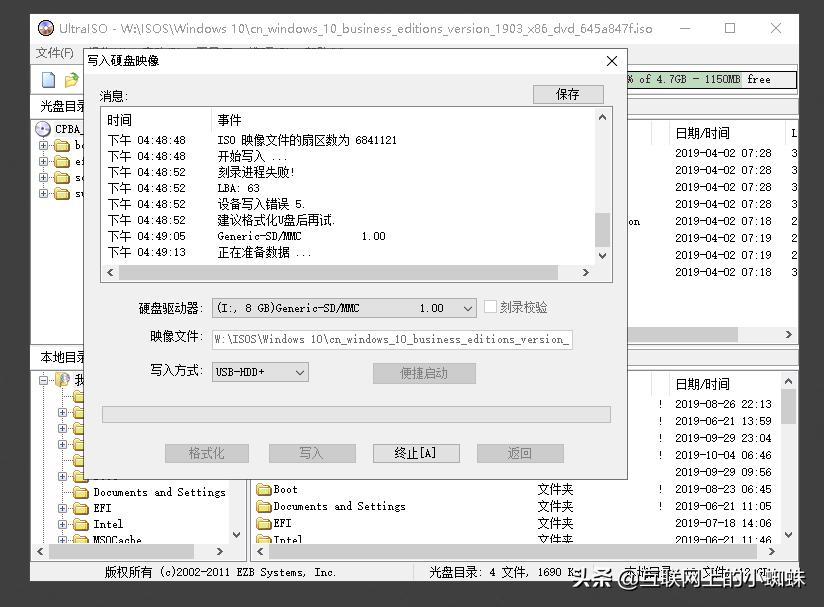Screen dimensions: 824x607
Task: Open the 硬盘驱动器 drive dropdown
Action: [465, 307]
